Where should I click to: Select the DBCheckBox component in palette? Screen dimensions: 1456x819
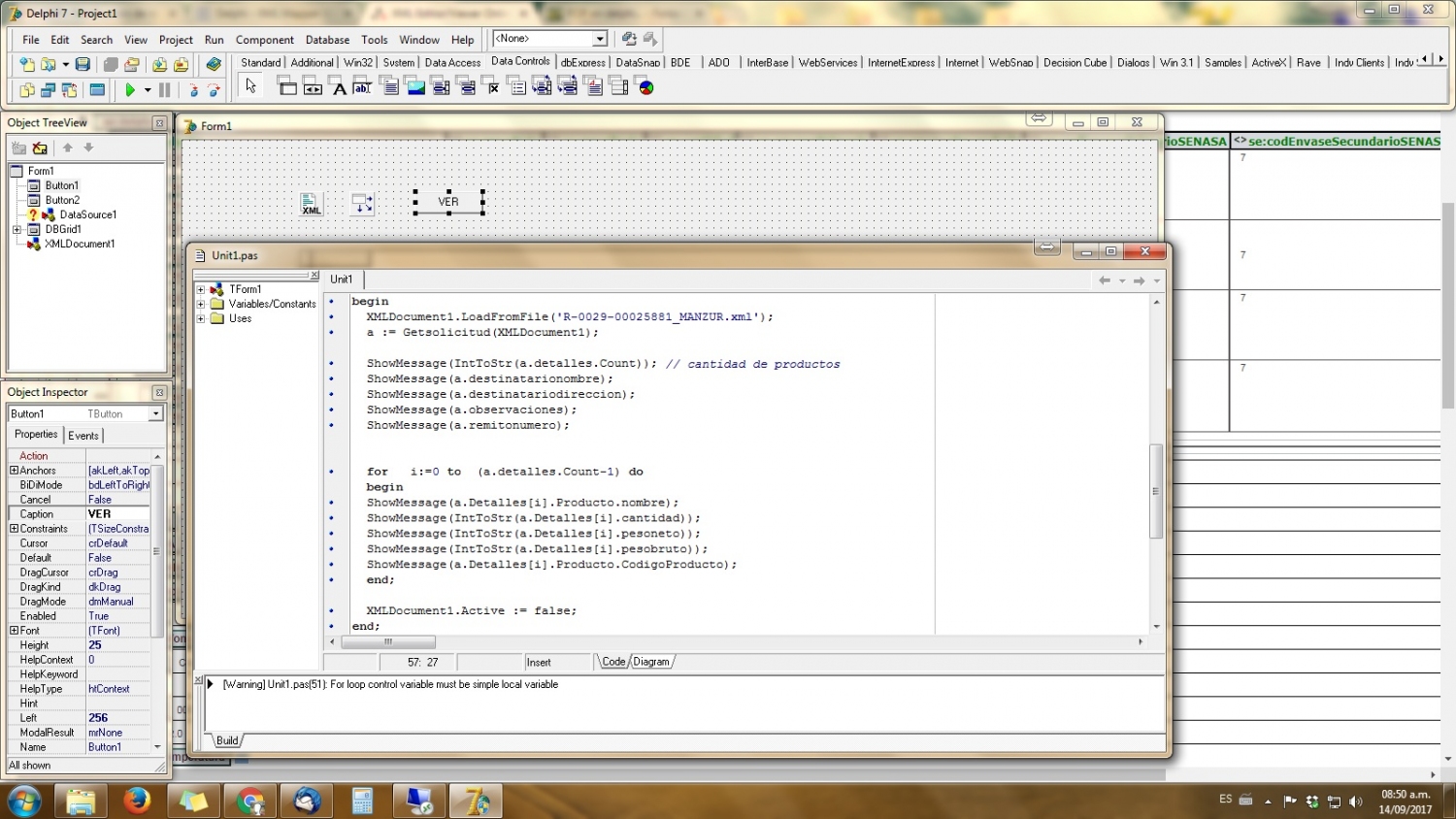tap(493, 87)
